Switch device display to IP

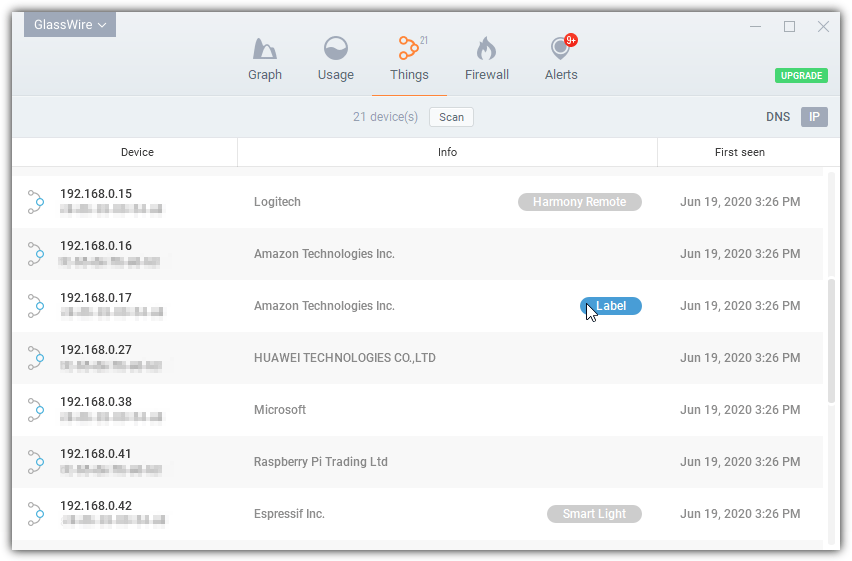814,117
